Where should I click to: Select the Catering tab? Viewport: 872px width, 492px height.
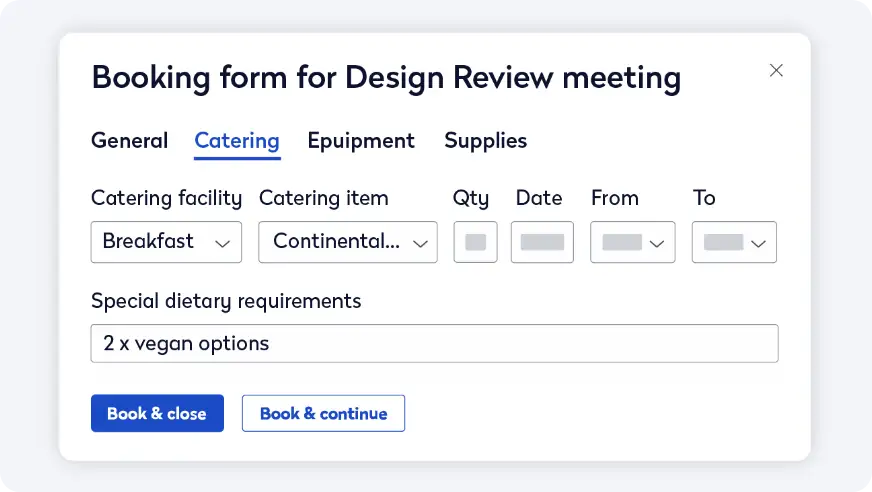click(x=237, y=141)
